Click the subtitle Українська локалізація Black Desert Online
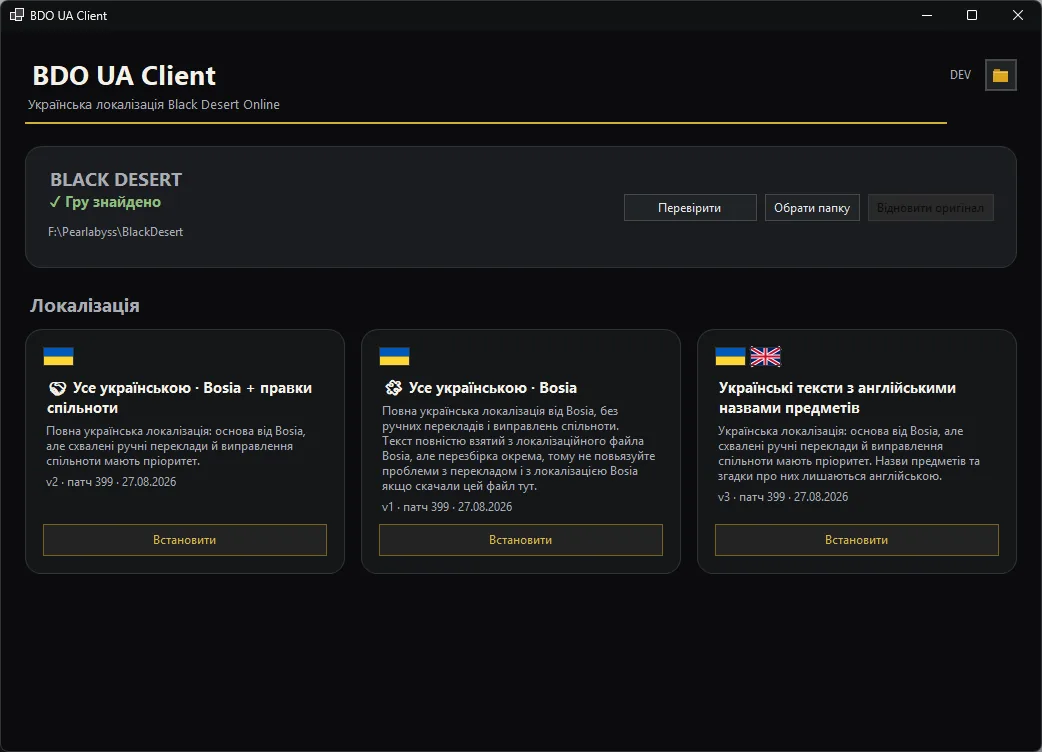The height and width of the screenshot is (752, 1042). (x=154, y=104)
